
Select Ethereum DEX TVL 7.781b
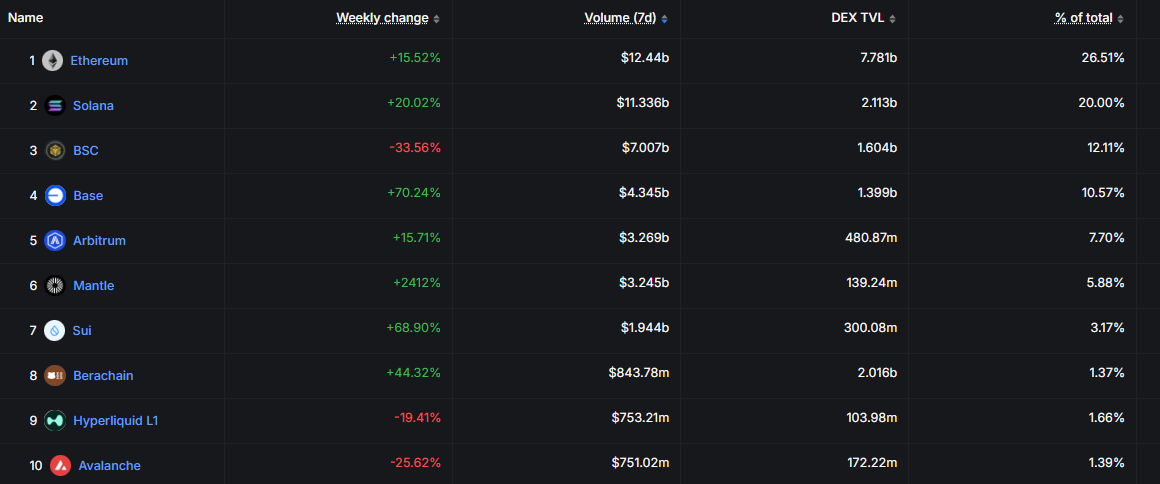[877, 58]
